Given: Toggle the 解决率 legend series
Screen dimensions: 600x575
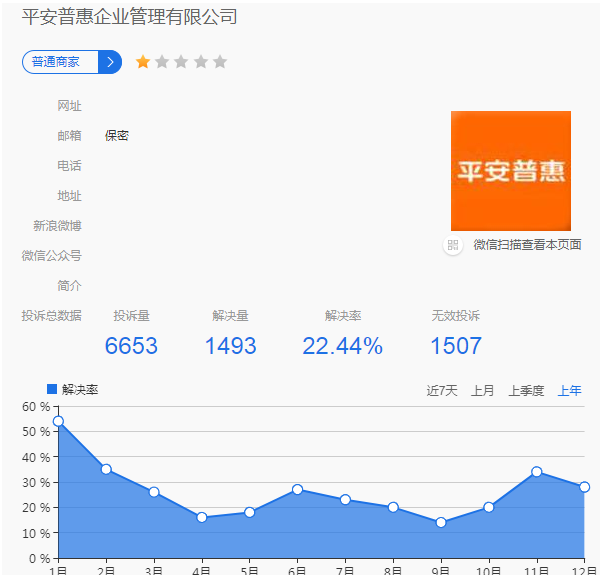Looking at the screenshot, I should point(73,390).
